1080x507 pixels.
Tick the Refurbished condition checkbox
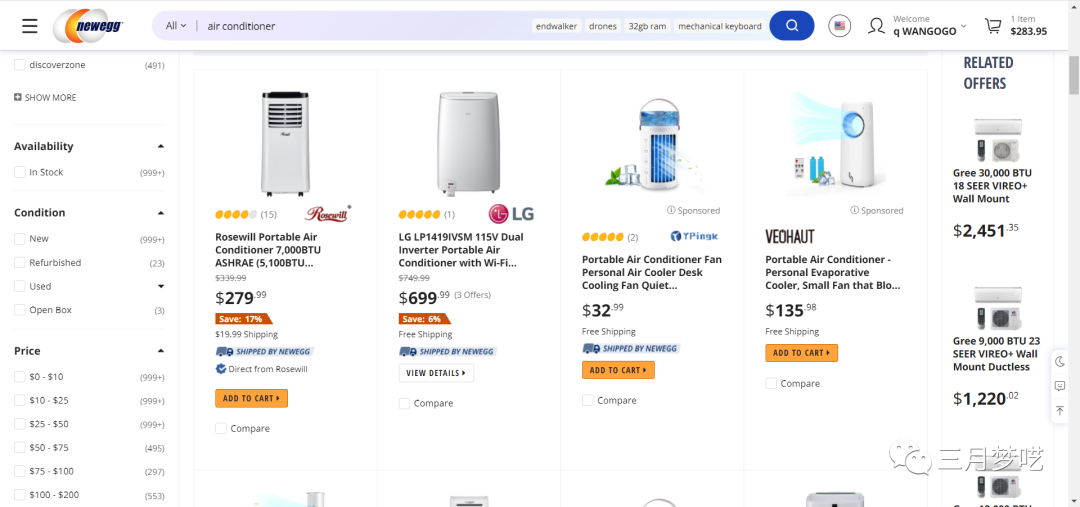[x=20, y=263]
